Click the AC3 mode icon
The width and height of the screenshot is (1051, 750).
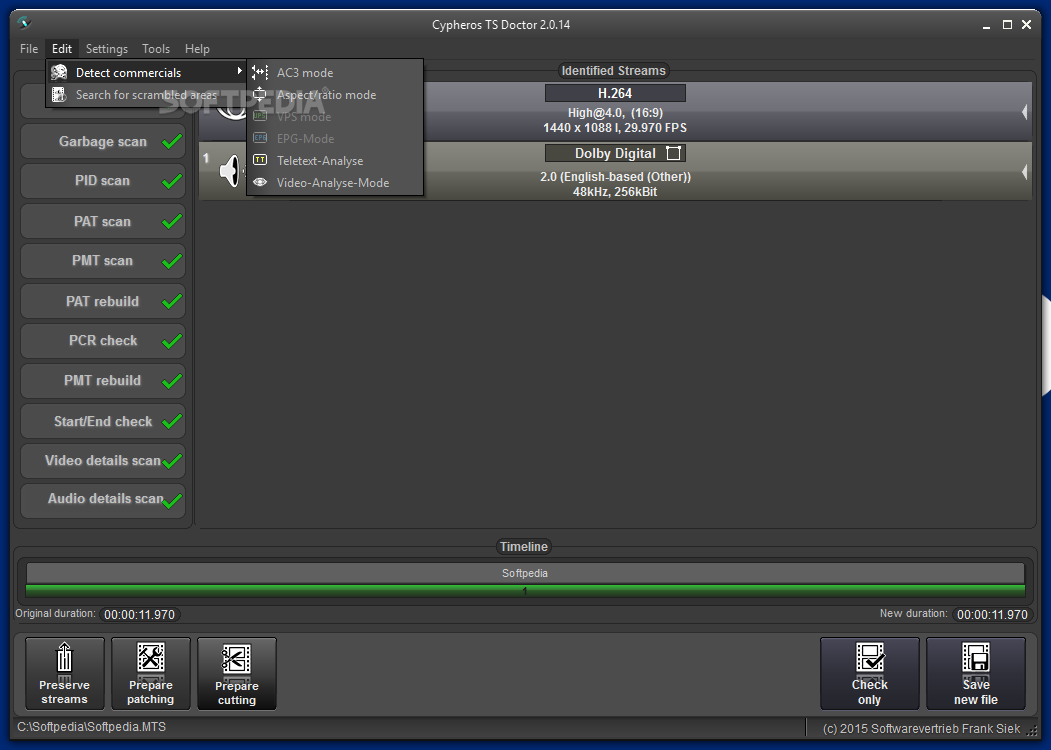260,72
